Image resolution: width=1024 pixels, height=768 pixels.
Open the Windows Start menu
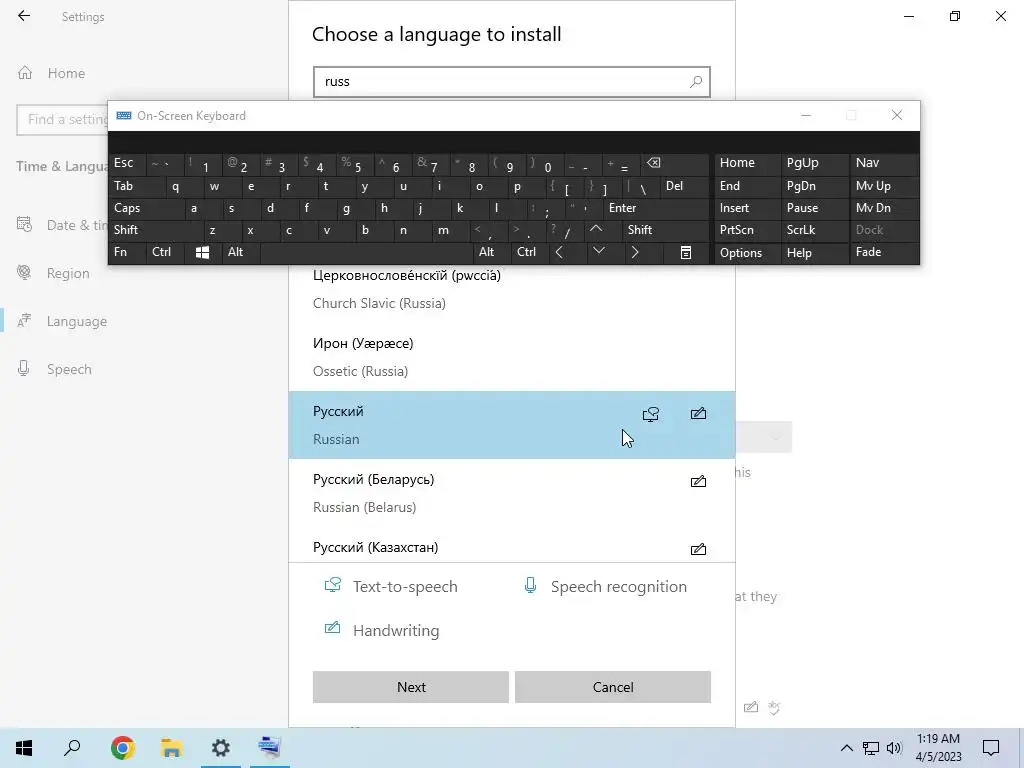click(x=24, y=748)
